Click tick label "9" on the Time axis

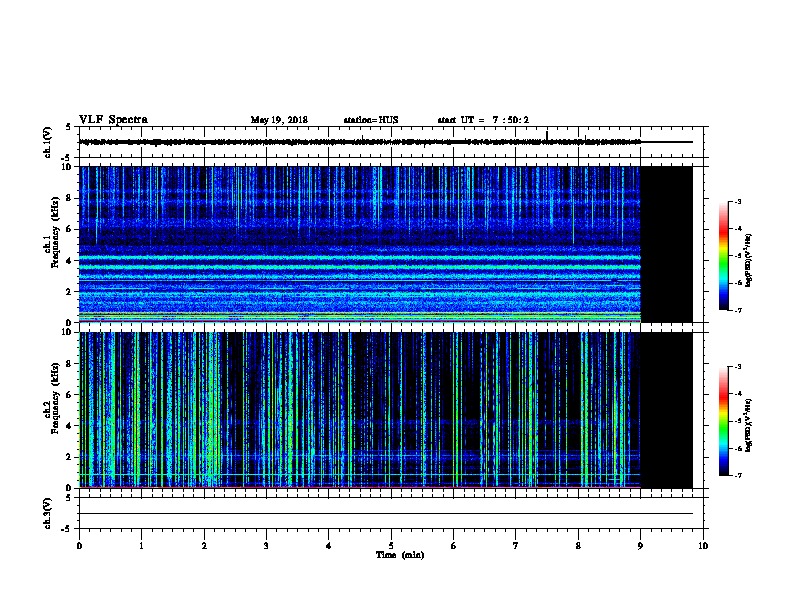(640, 546)
